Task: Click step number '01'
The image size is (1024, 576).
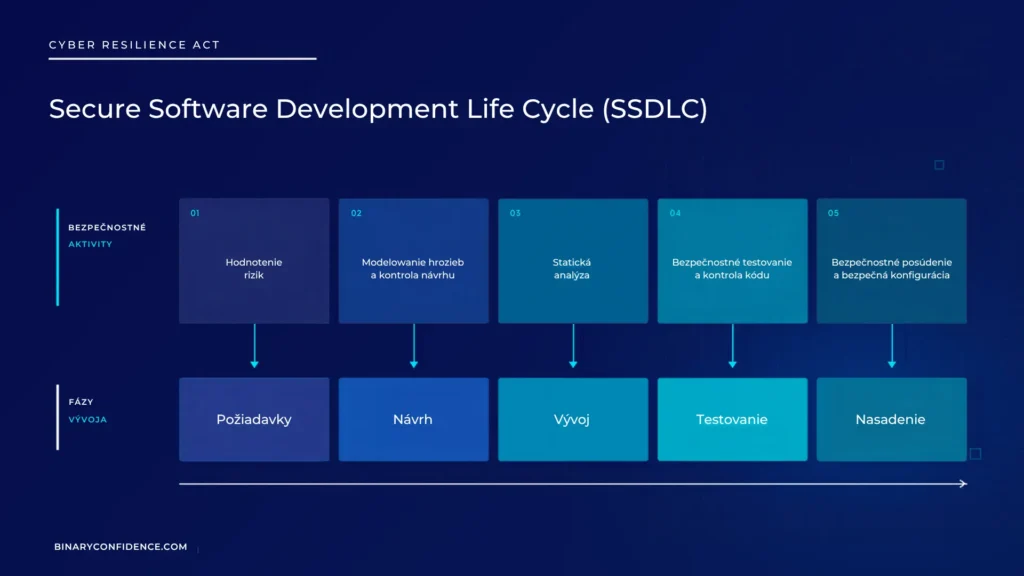Action: click(x=195, y=213)
